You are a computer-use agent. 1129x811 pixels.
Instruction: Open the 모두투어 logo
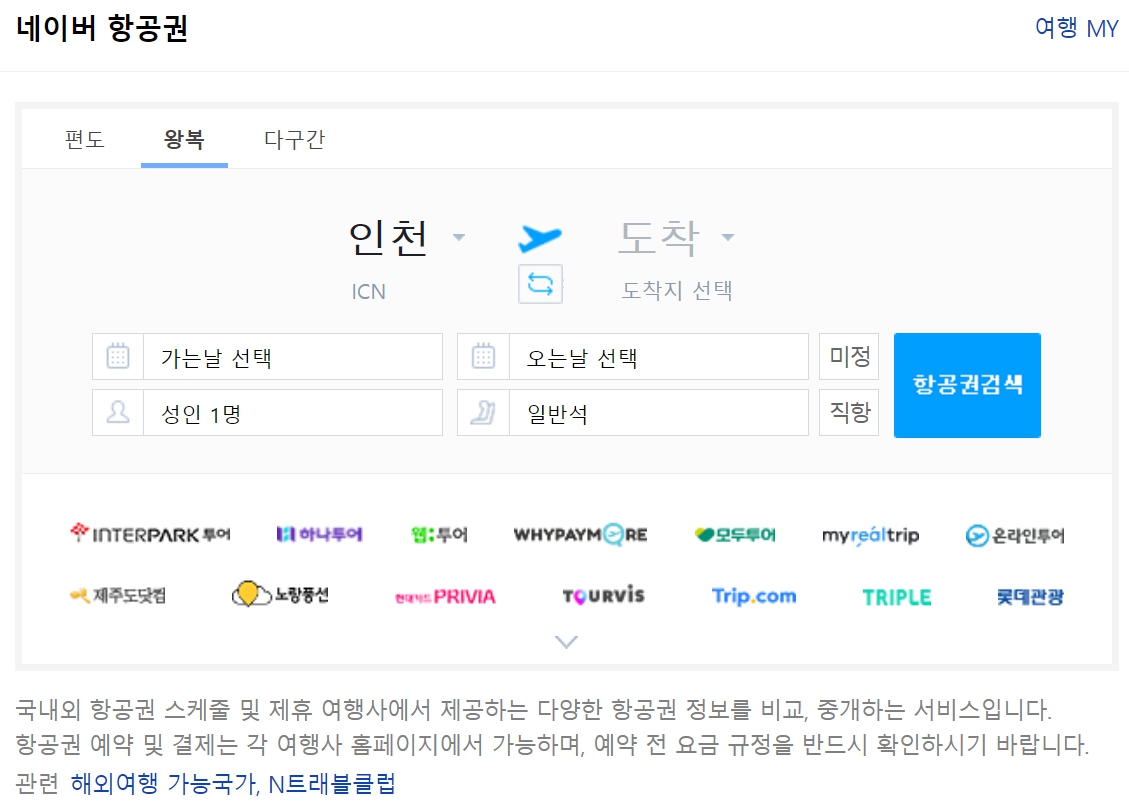[735, 534]
